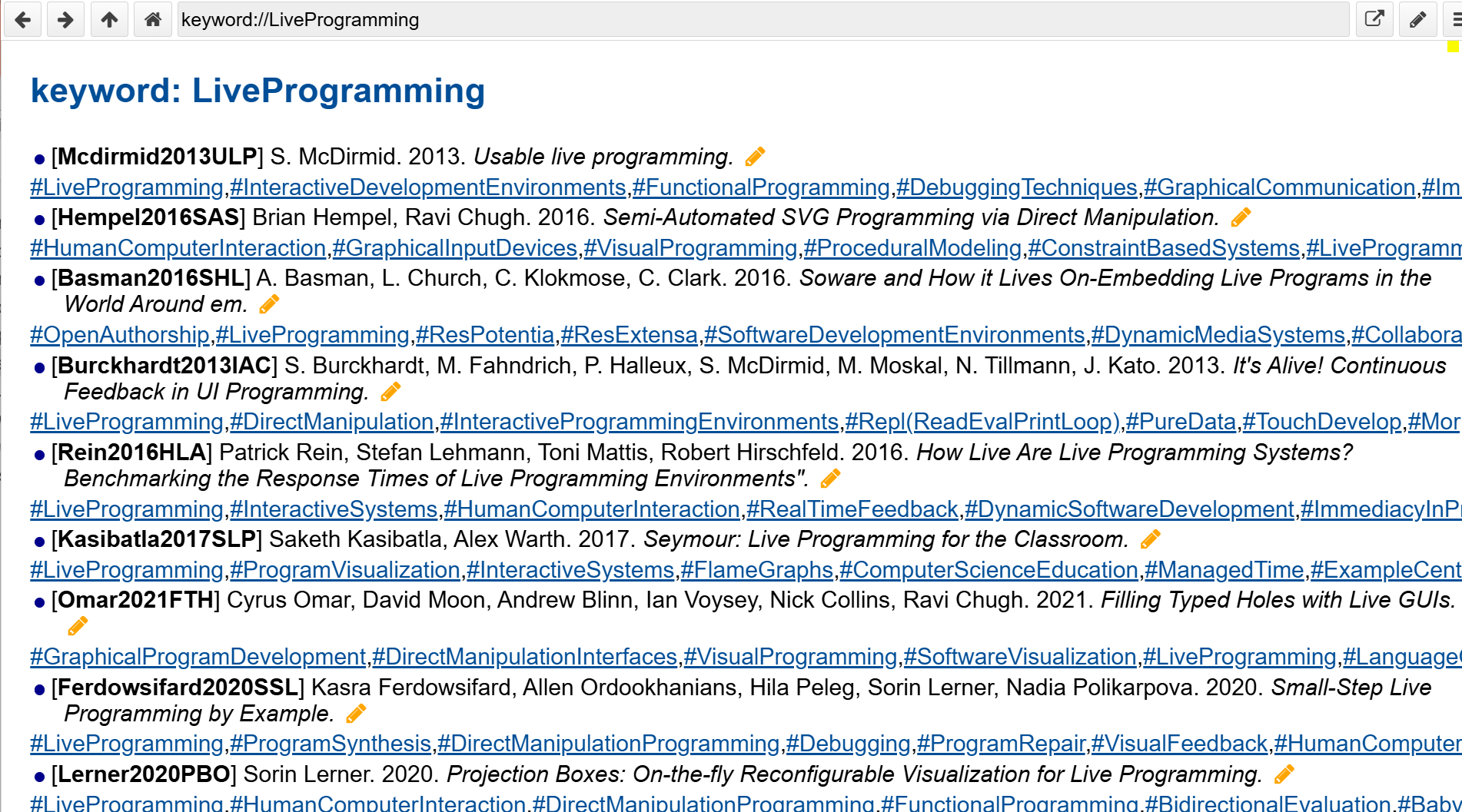Open page in new window icon
Image resolution: width=1462 pixels, height=812 pixels.
click(1374, 19)
